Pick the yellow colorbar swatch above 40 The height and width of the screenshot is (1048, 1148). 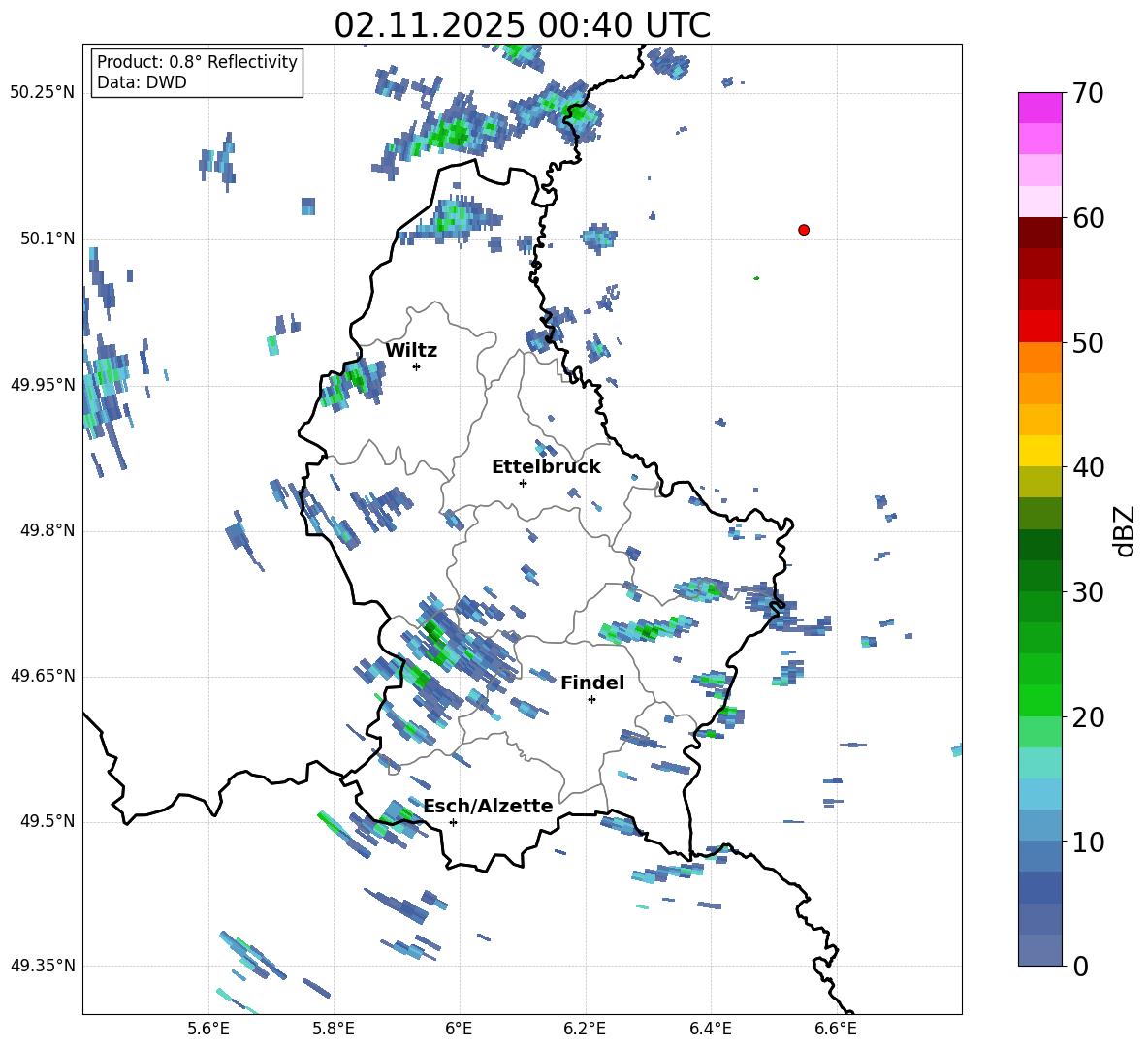point(1040,451)
